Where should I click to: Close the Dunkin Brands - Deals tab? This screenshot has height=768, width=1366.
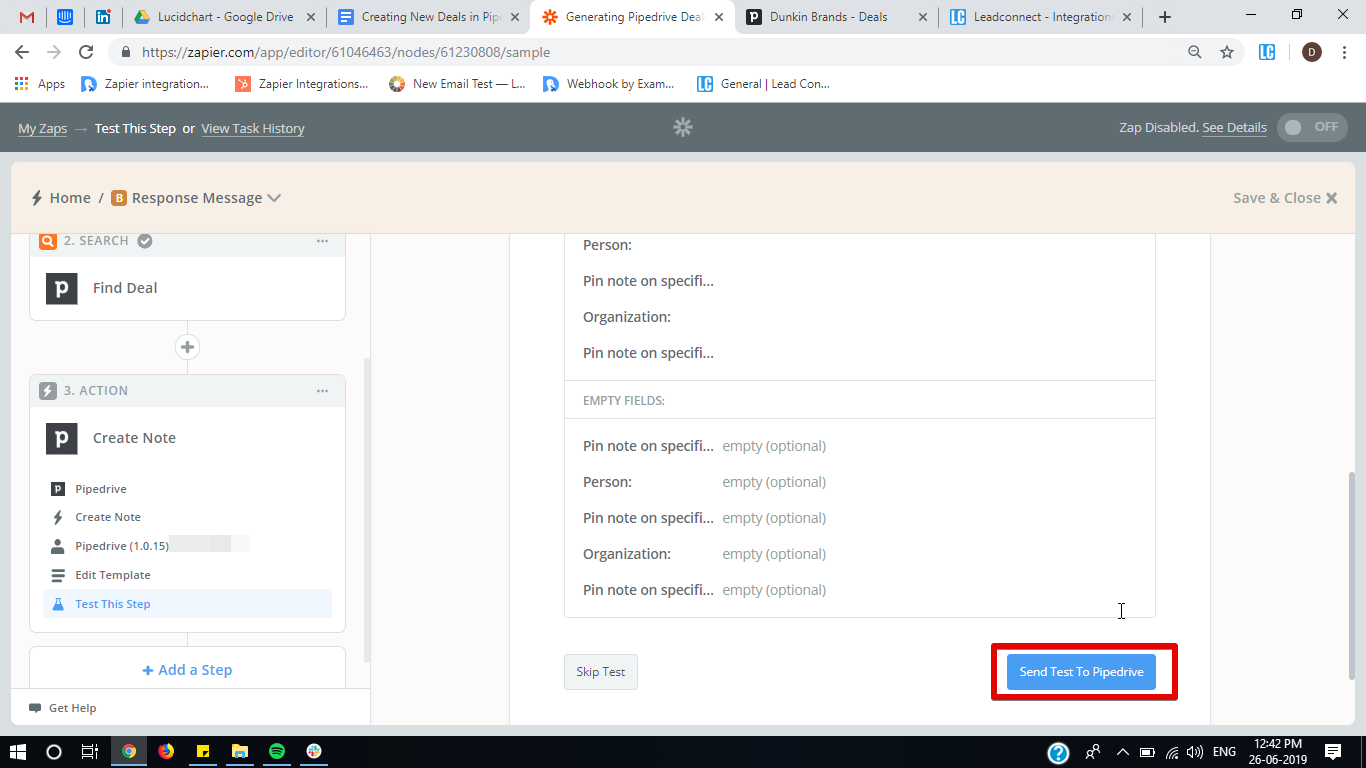point(921,17)
